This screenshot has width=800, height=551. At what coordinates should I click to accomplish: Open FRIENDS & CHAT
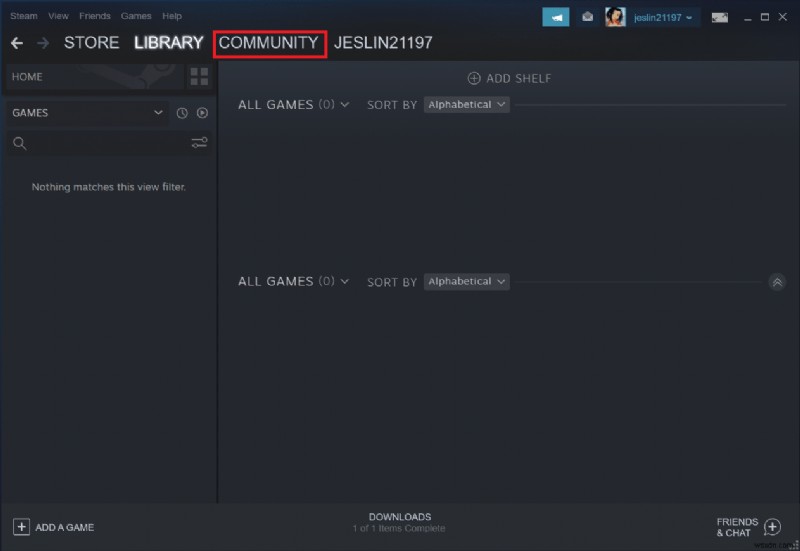pos(737,527)
